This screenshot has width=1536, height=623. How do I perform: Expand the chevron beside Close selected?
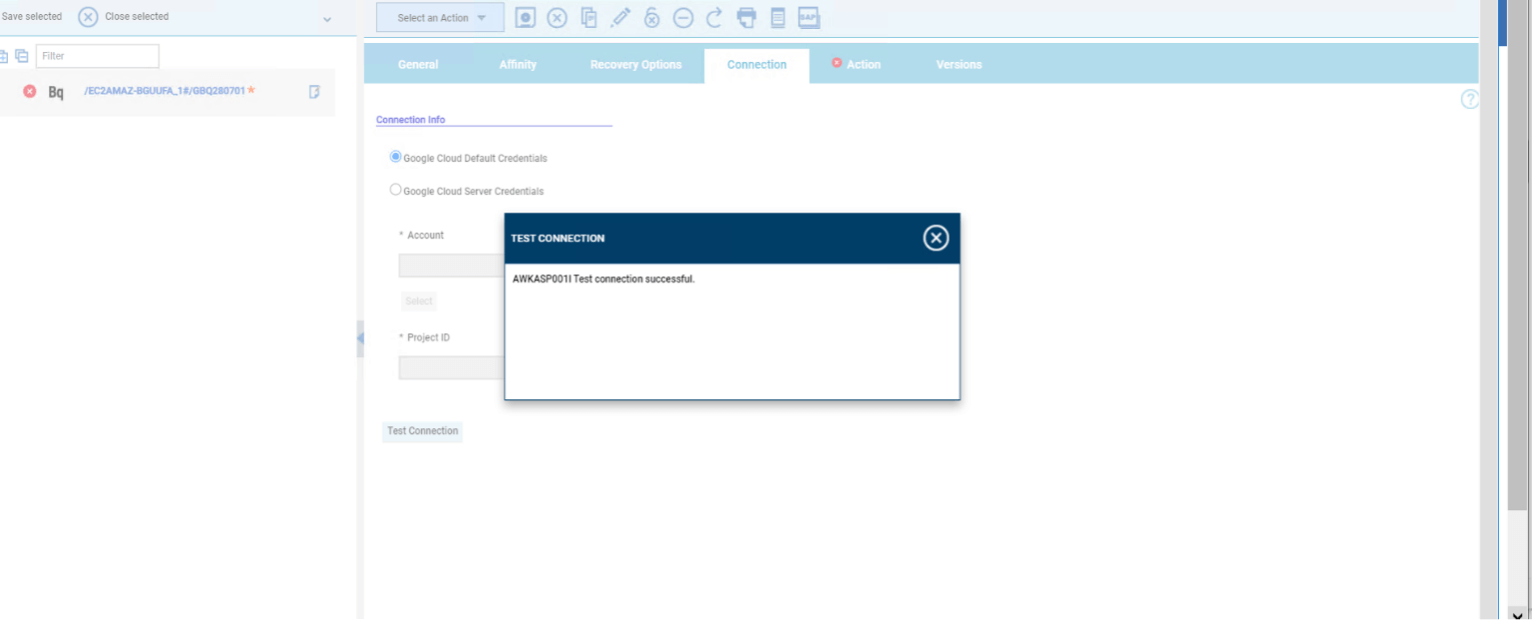pyautogui.click(x=327, y=19)
